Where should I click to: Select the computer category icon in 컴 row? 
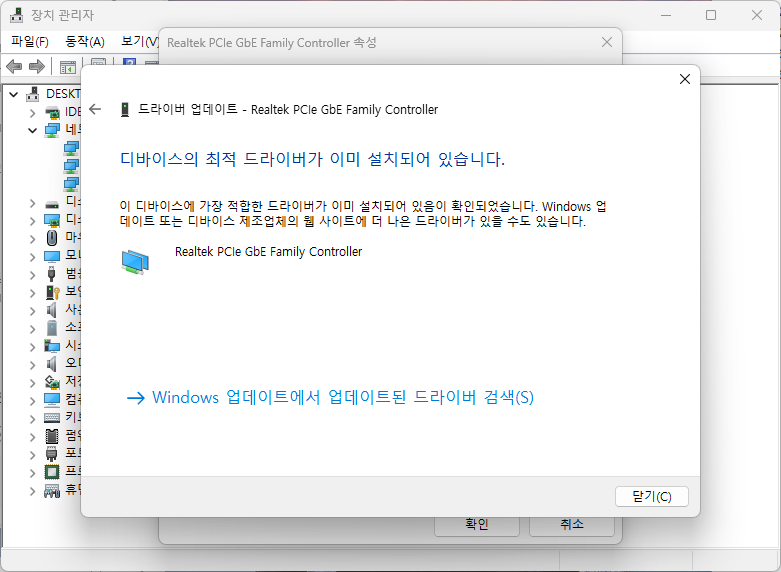point(52,400)
